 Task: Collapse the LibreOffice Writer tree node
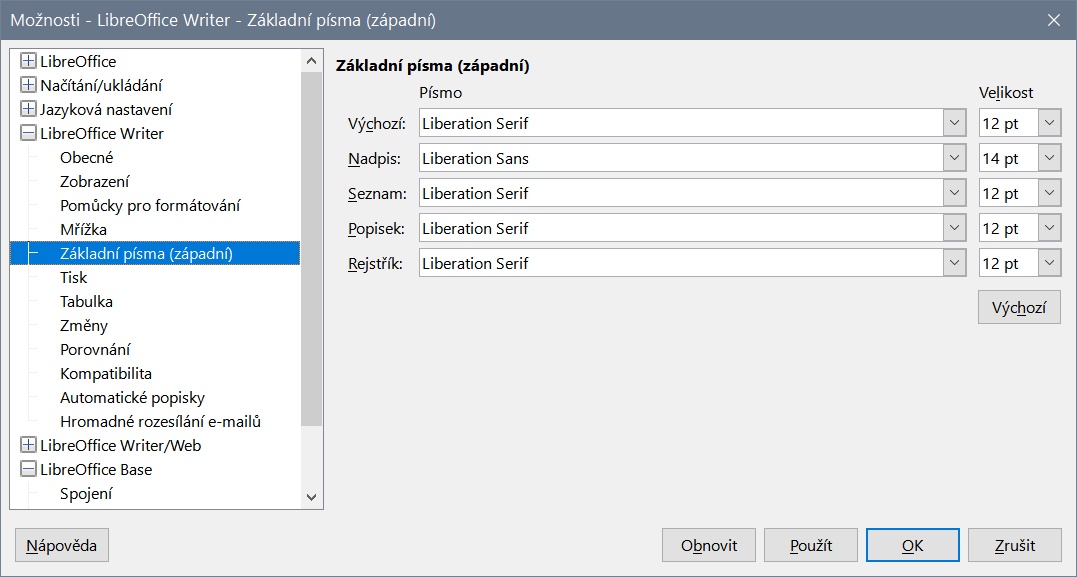[28, 134]
